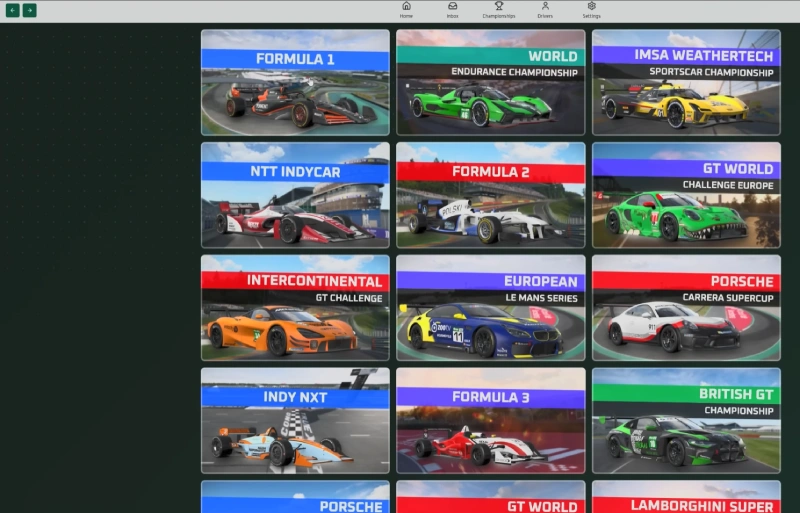Select the European Le Mans Series card

click(x=491, y=308)
